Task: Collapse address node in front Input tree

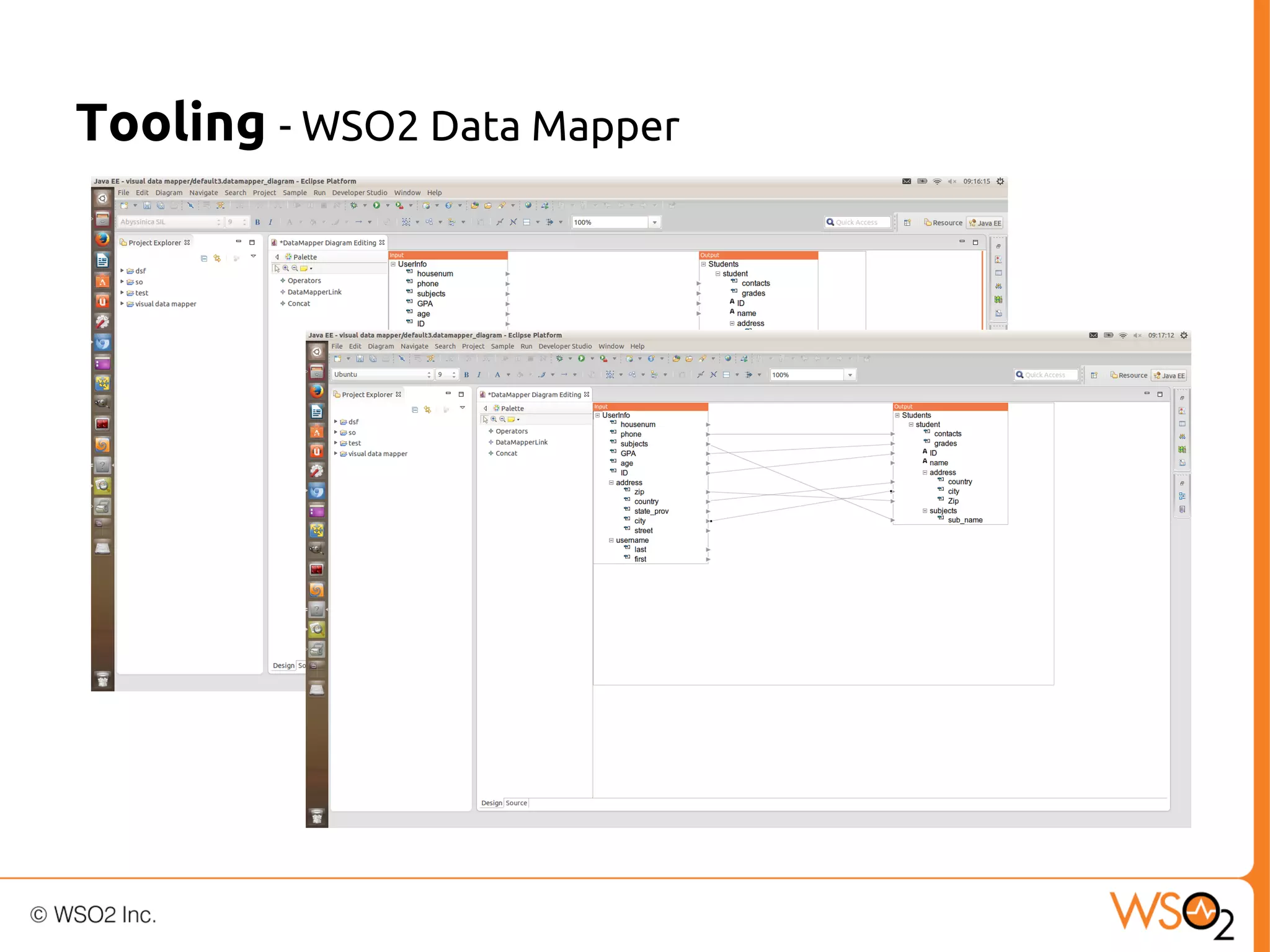Action: tap(611, 482)
